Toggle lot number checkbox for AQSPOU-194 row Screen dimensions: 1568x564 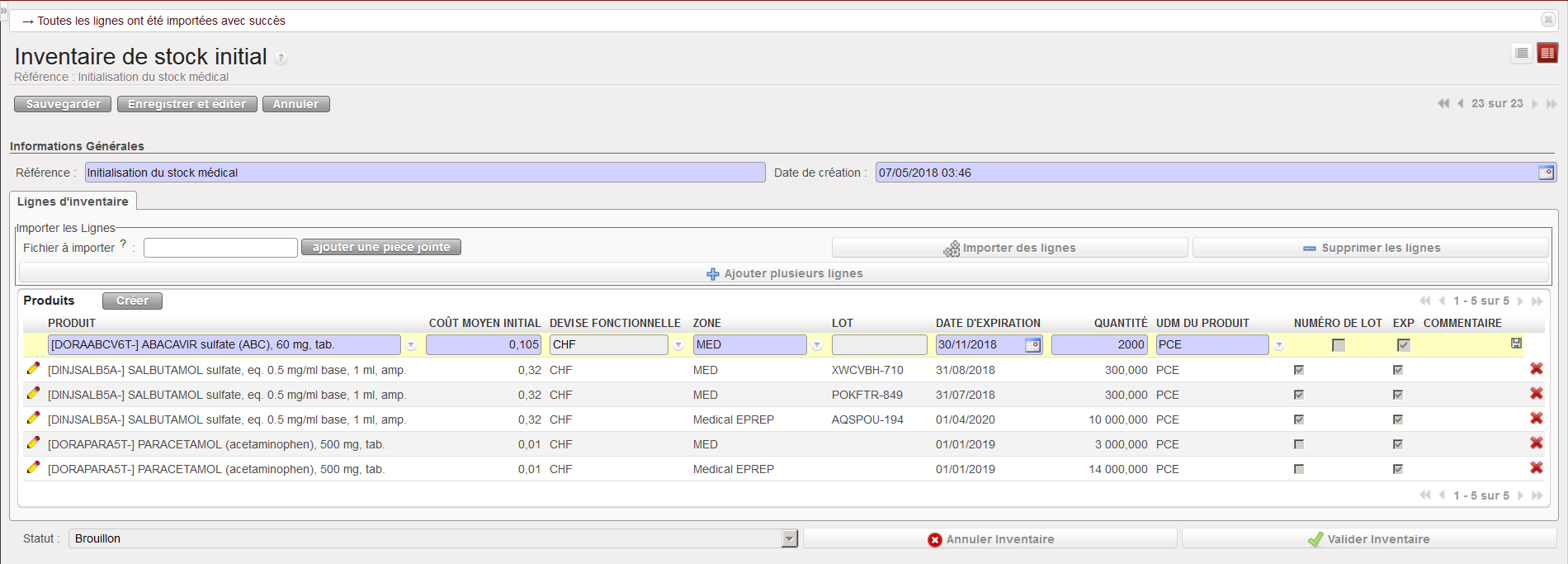pyautogui.click(x=1299, y=419)
